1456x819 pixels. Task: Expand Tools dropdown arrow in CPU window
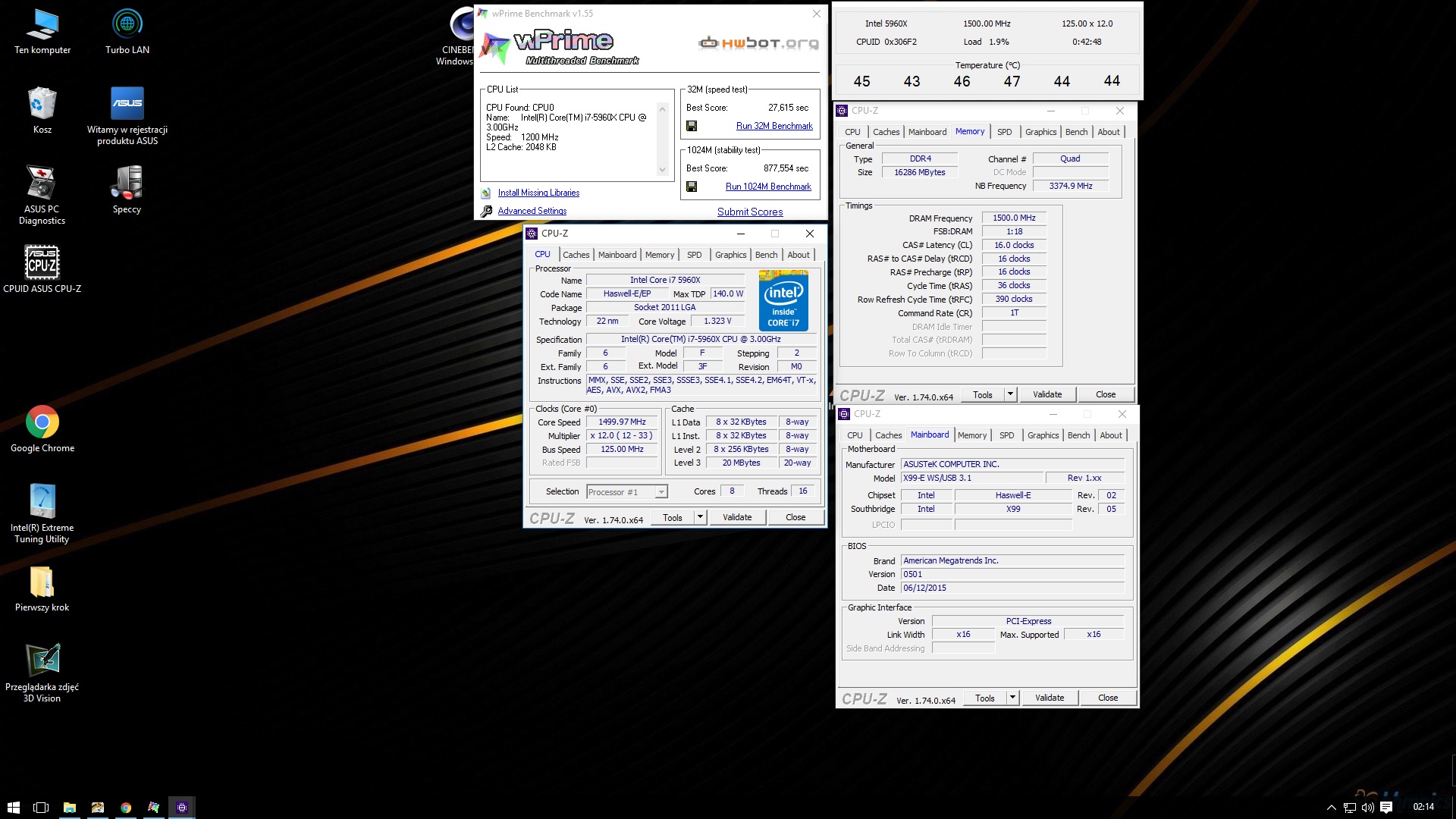coord(700,517)
